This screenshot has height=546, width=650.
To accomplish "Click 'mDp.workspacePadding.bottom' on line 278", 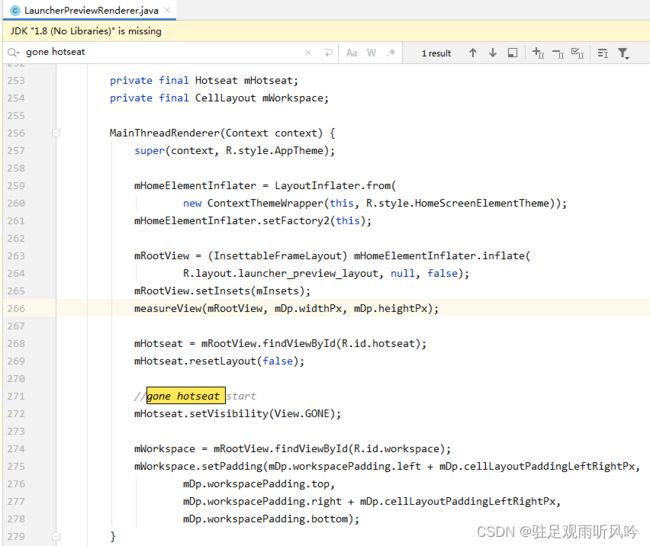I will click(x=265, y=519).
